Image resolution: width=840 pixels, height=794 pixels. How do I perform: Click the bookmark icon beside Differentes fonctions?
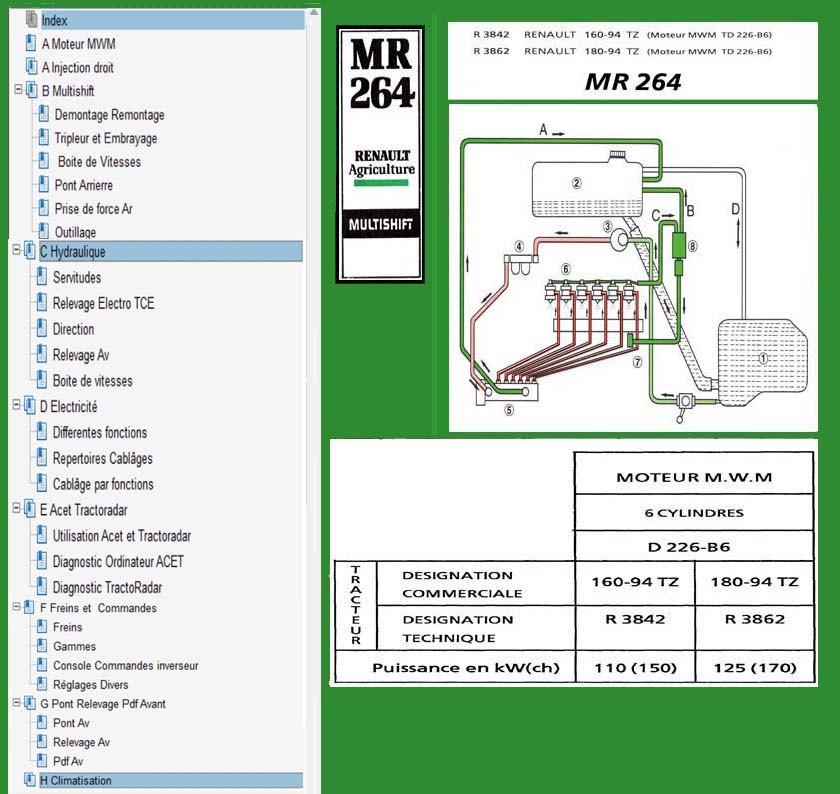click(x=41, y=432)
